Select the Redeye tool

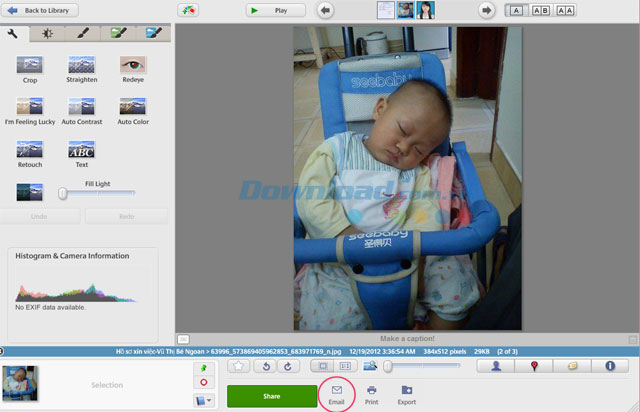(133, 69)
